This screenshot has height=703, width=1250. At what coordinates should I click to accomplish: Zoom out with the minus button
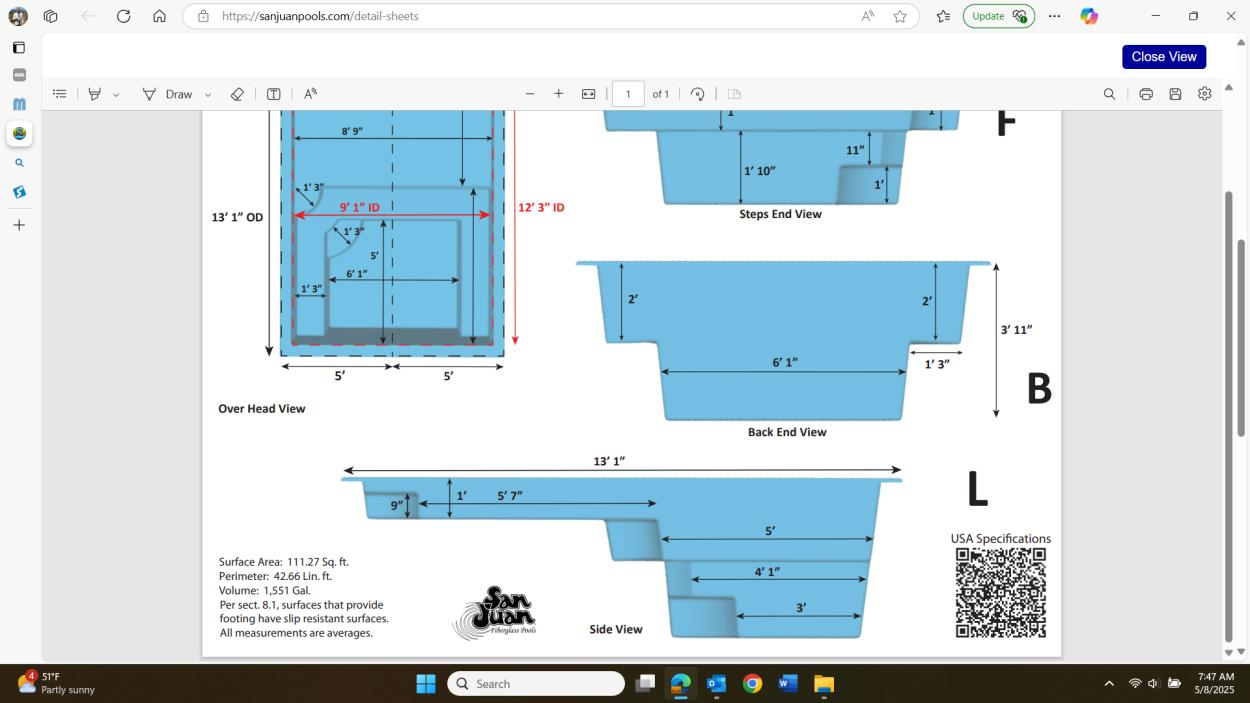pos(530,94)
